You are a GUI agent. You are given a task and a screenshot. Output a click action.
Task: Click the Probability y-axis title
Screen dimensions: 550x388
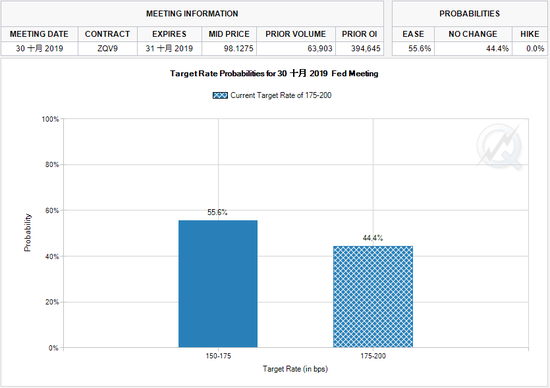pyautogui.click(x=27, y=233)
